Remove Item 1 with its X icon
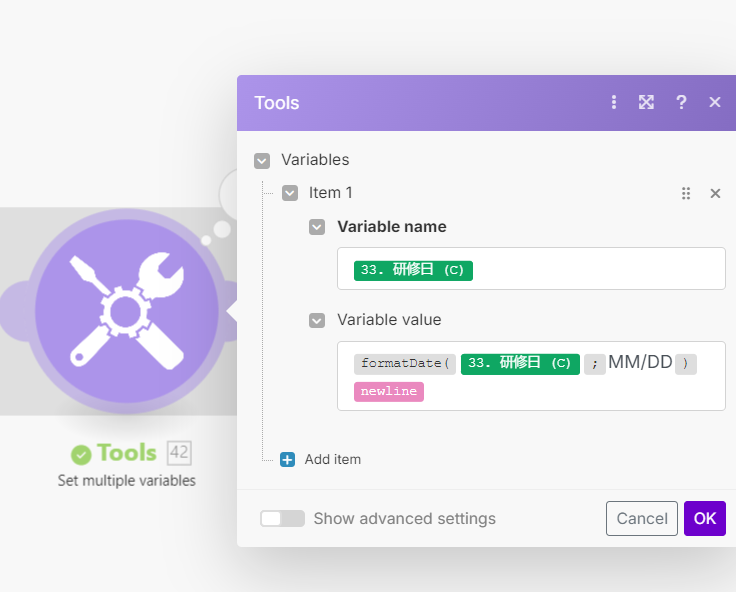The width and height of the screenshot is (736, 592). [715, 193]
